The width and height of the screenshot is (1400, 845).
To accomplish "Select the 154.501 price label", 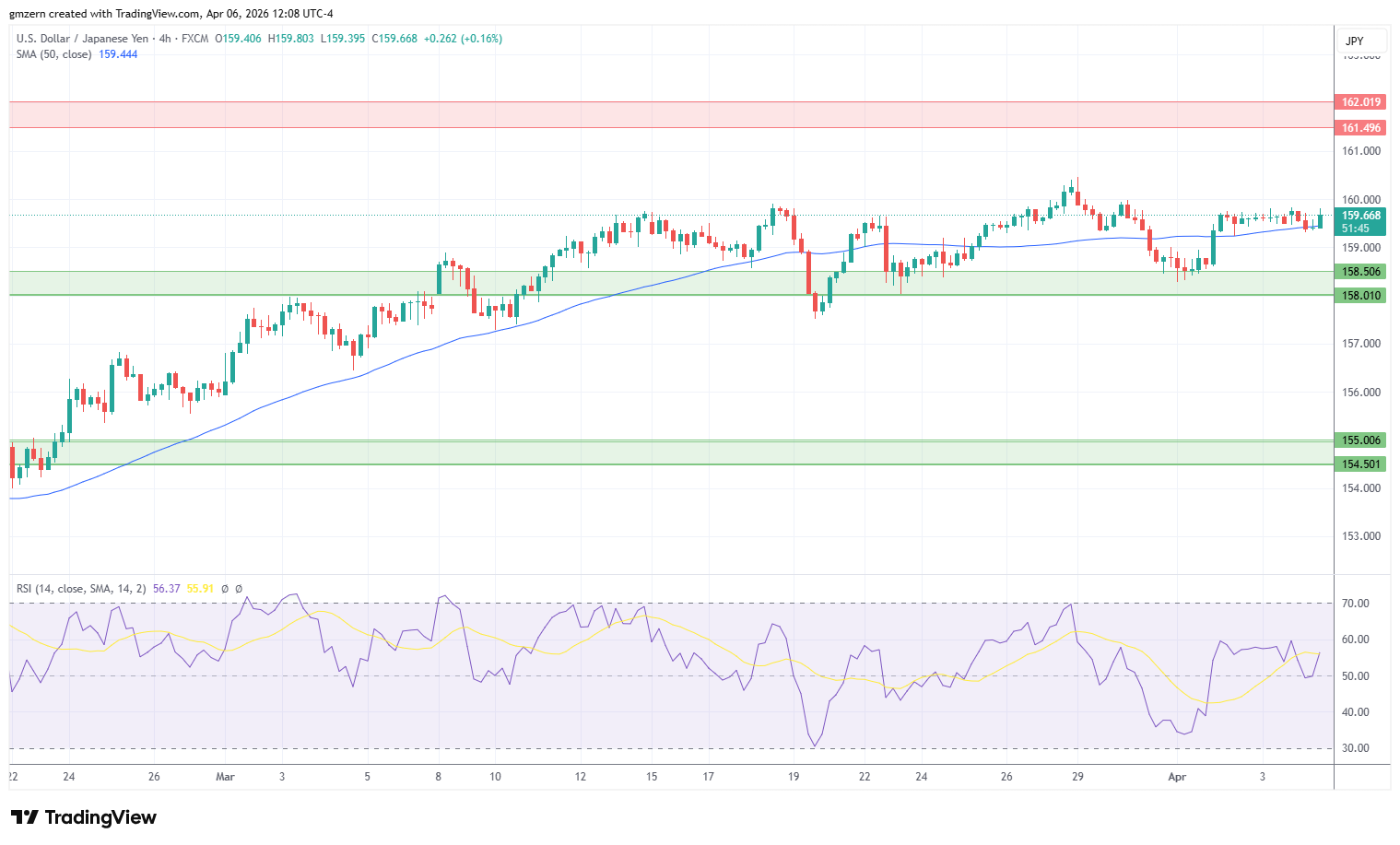I will [x=1360, y=464].
